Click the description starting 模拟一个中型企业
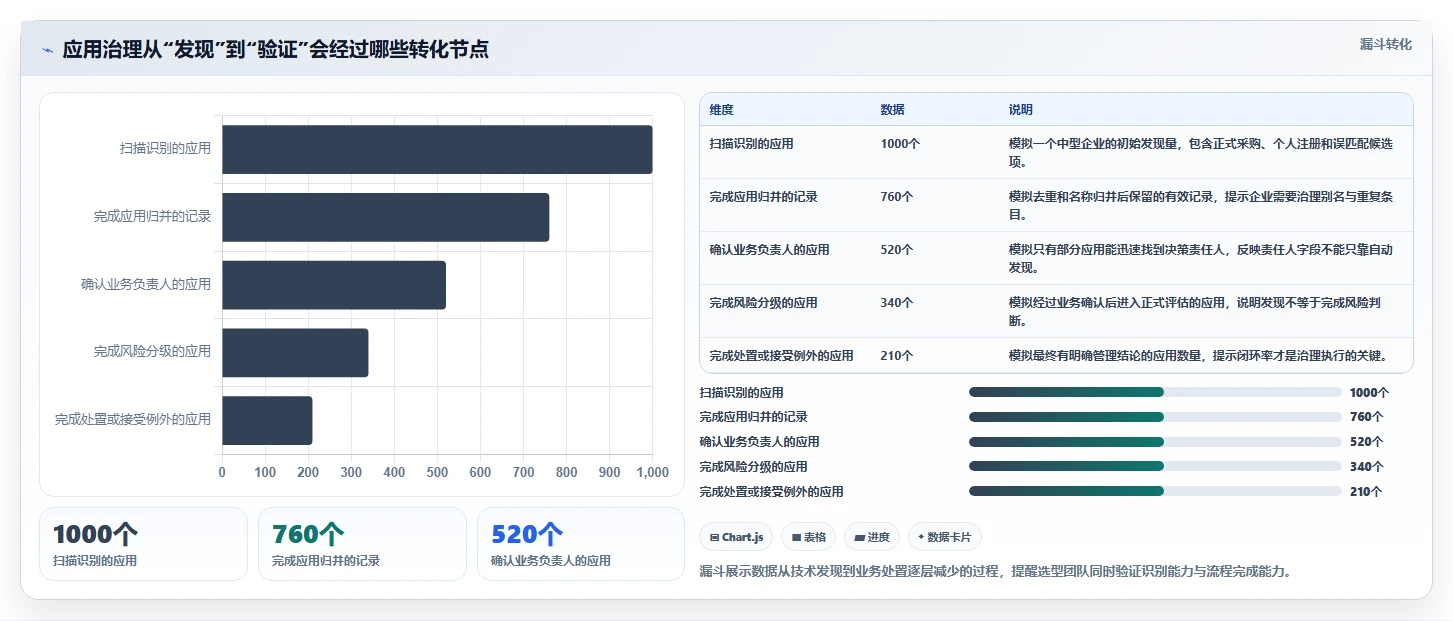 (1201, 153)
